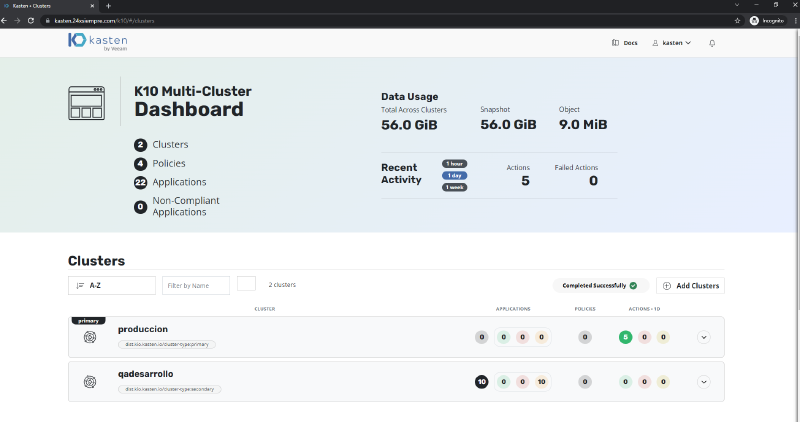Select the 1 day activity filter
The height and width of the screenshot is (422, 800).
click(x=455, y=176)
